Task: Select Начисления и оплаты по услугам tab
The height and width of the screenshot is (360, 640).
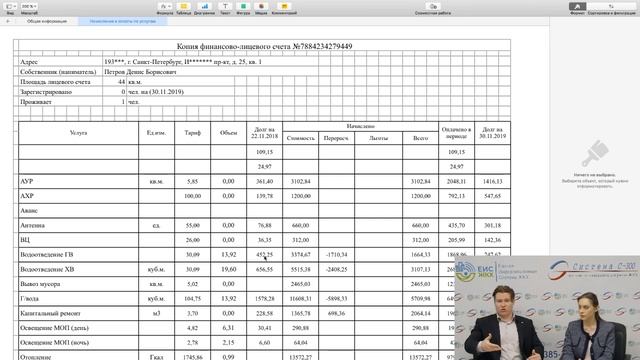Action: 123,21
